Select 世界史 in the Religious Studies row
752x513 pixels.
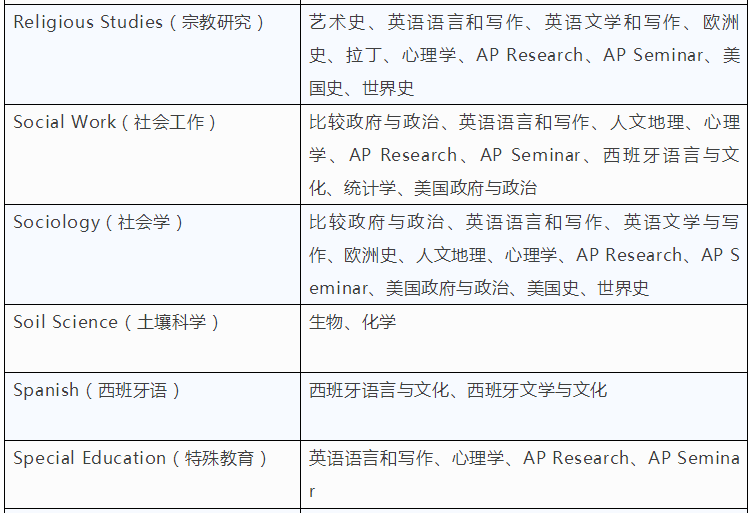point(388,88)
